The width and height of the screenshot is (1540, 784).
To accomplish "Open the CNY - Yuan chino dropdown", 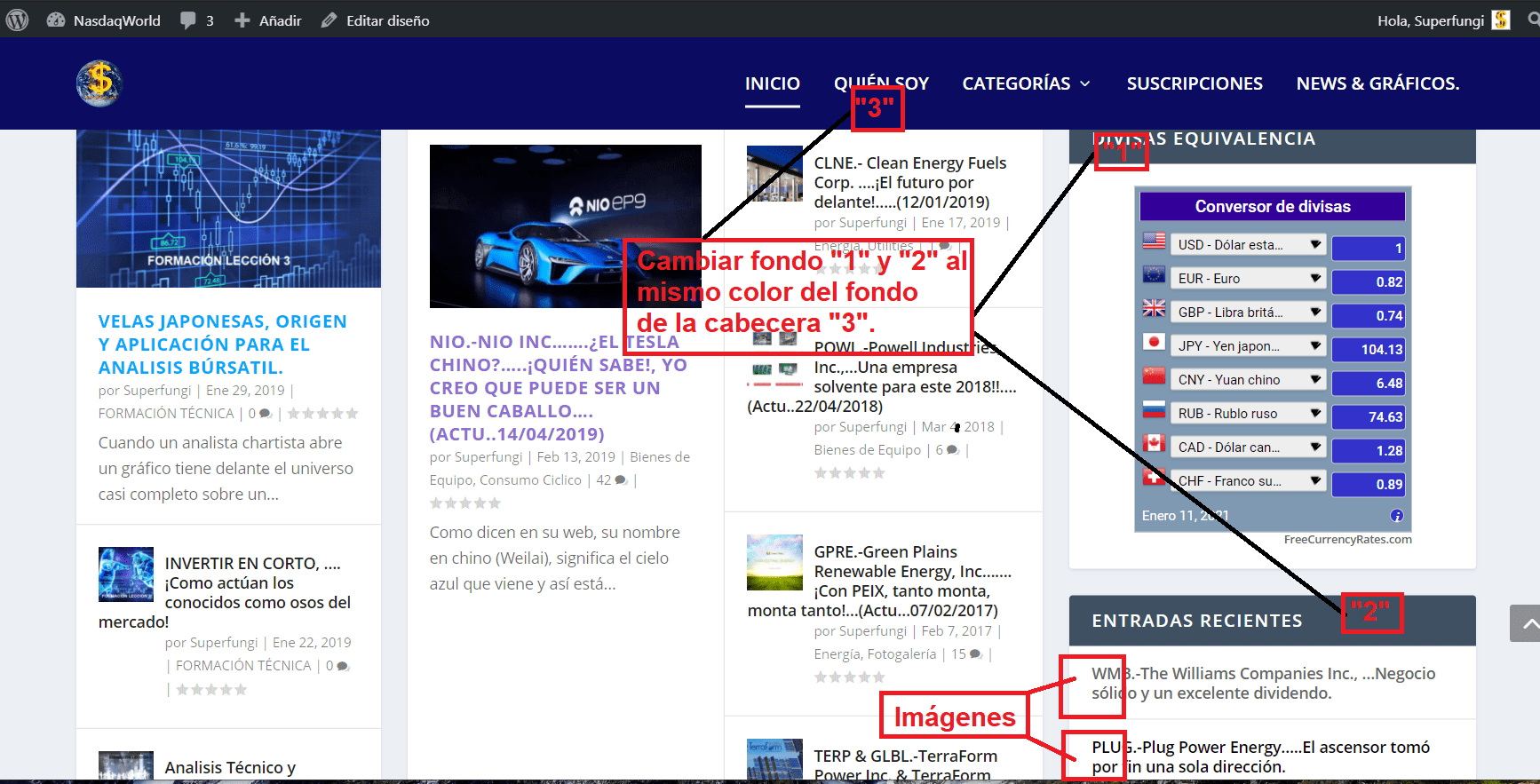I will pos(1249,380).
